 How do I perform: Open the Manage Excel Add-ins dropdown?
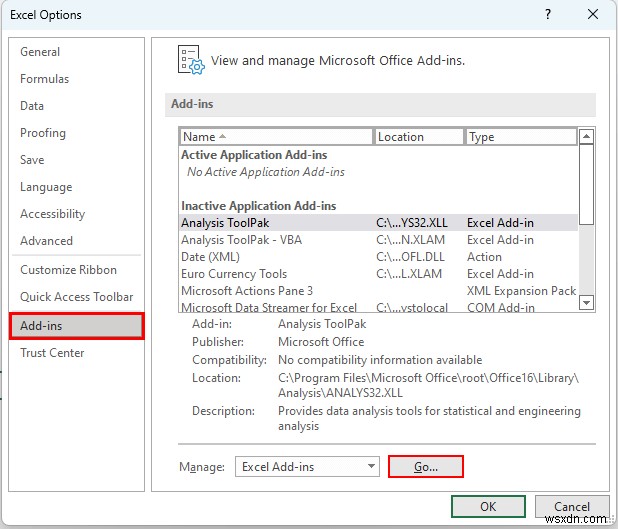pos(307,467)
